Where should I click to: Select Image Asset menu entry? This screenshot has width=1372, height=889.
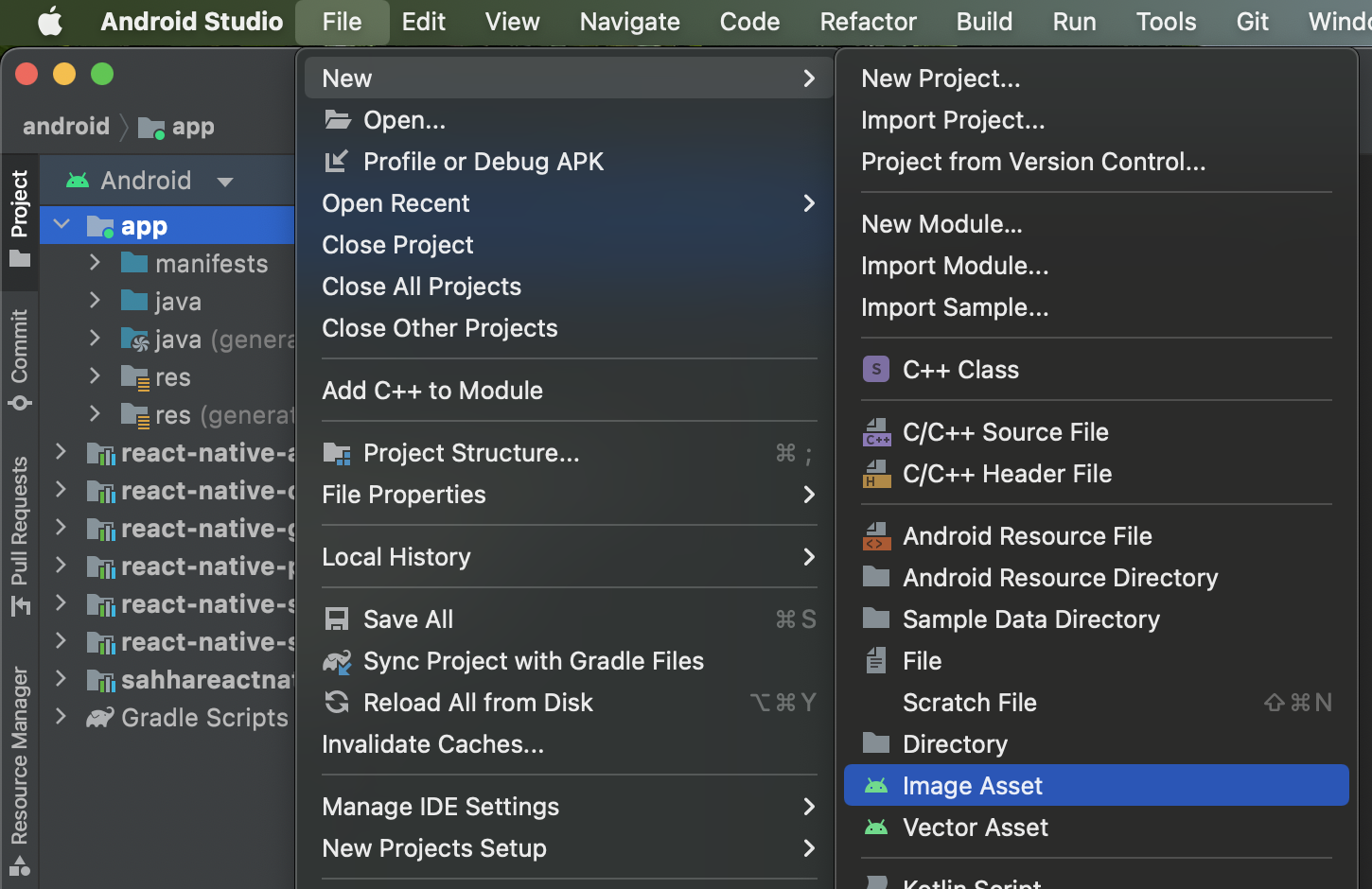[x=972, y=786]
